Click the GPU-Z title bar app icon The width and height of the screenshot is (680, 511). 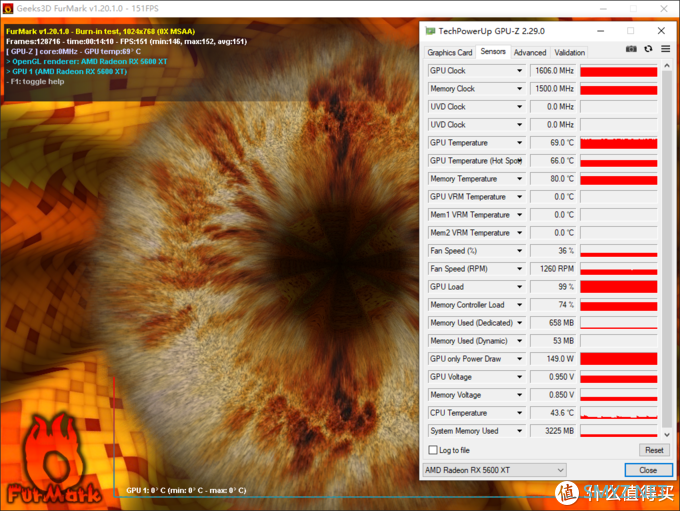tap(430, 31)
